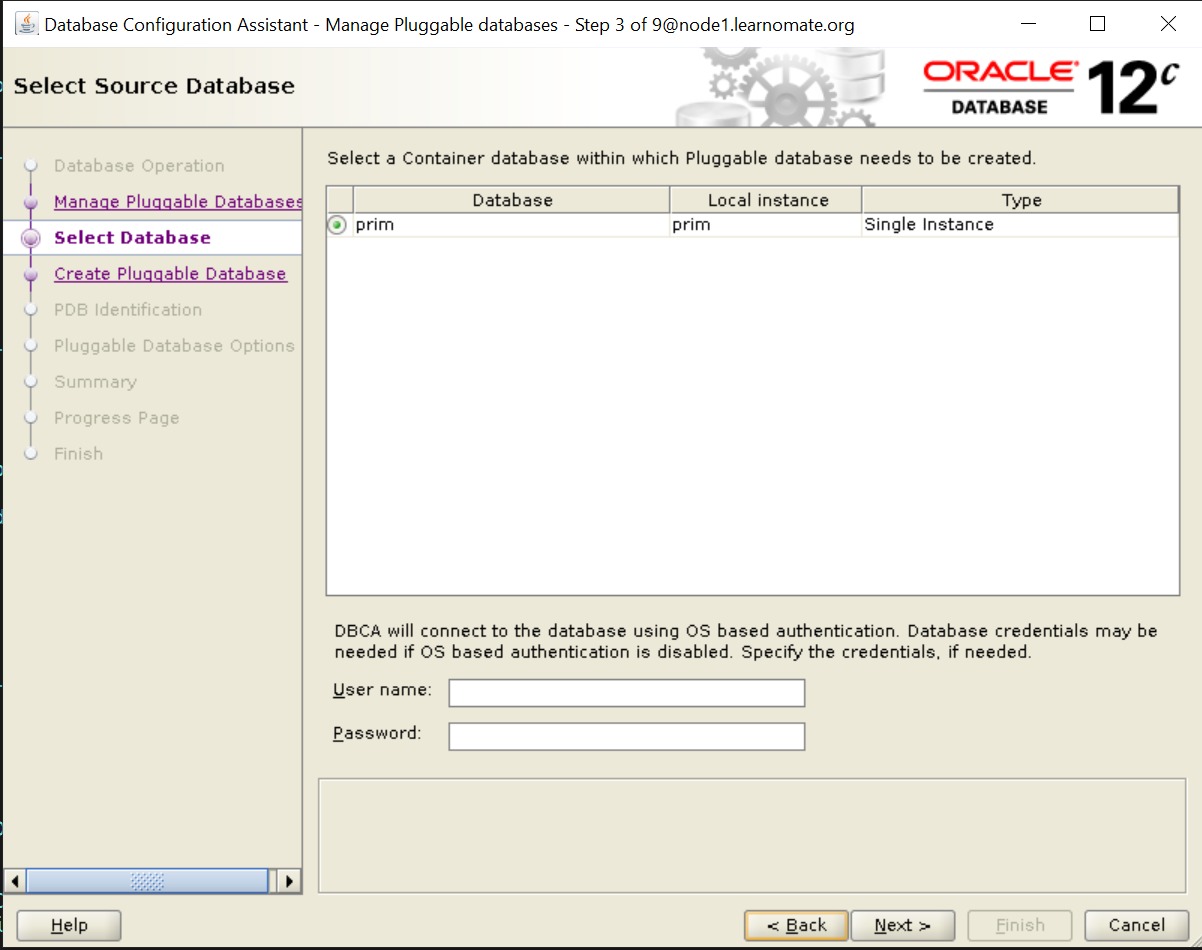
Task: Click the Oracle Database 12c logo
Action: [x=1050, y=87]
